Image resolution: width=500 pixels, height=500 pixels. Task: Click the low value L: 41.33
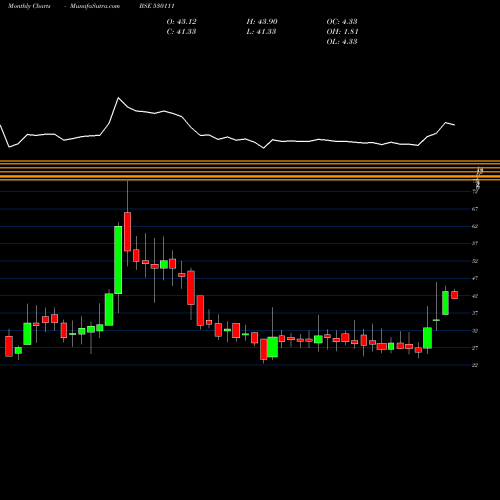[261, 32]
